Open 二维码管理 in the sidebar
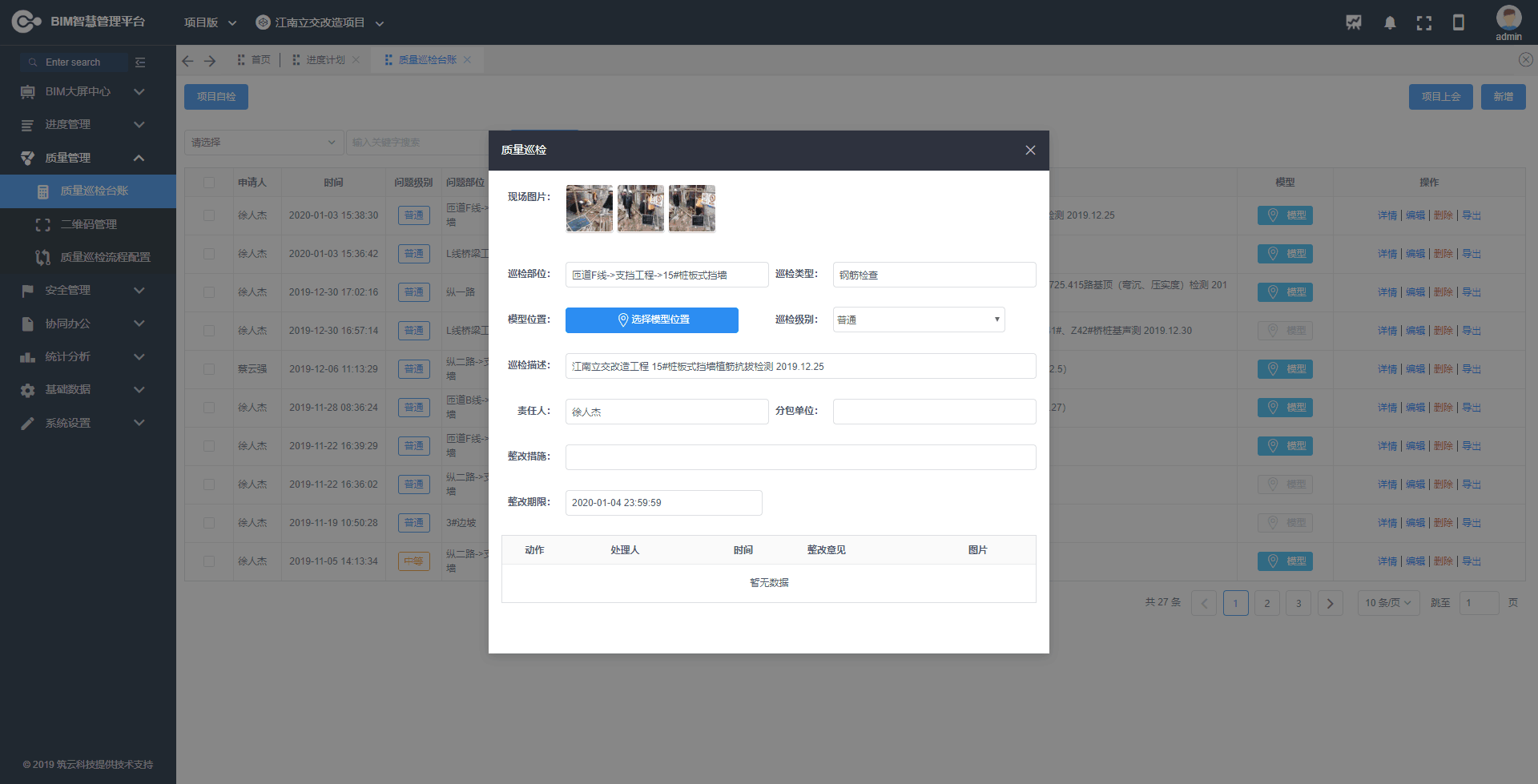1538x784 pixels. 89,224
